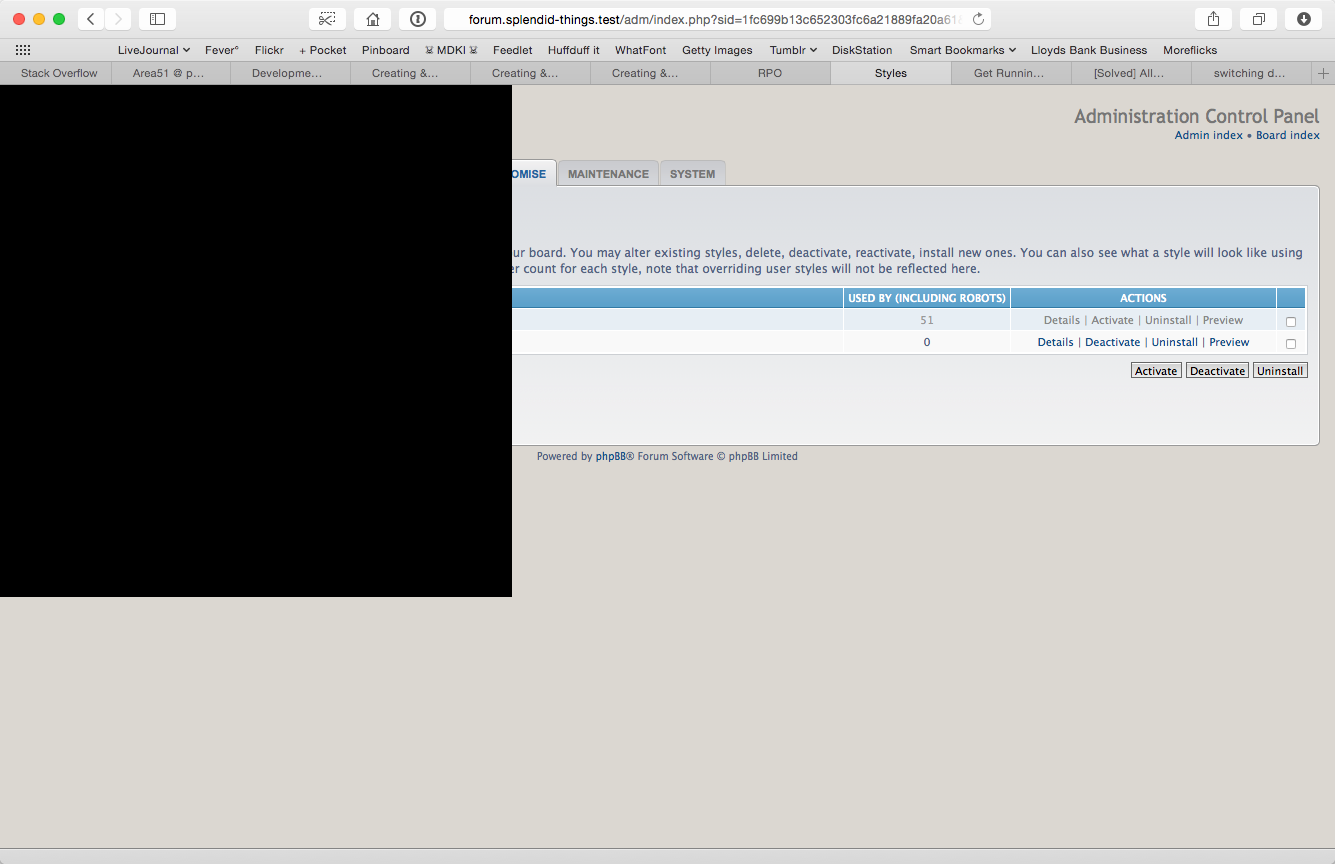This screenshot has height=864, width=1335.
Task: Expand the LiveJournal bookmarks dropdown
Action: [154, 50]
